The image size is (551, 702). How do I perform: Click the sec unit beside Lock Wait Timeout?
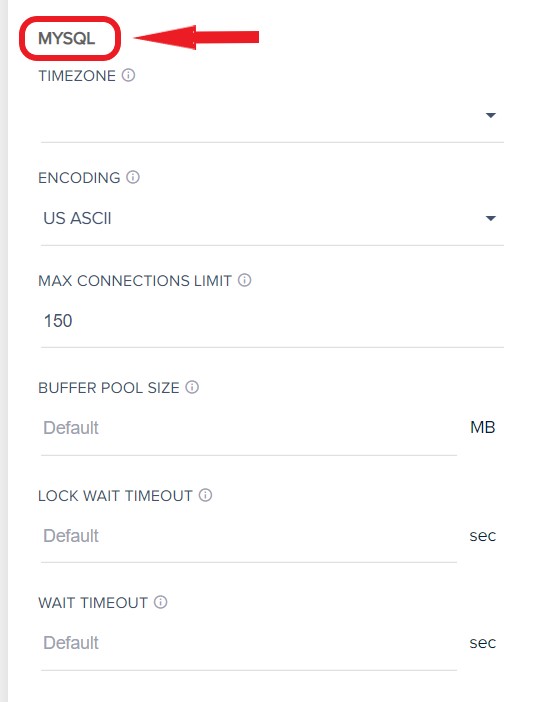coord(483,536)
